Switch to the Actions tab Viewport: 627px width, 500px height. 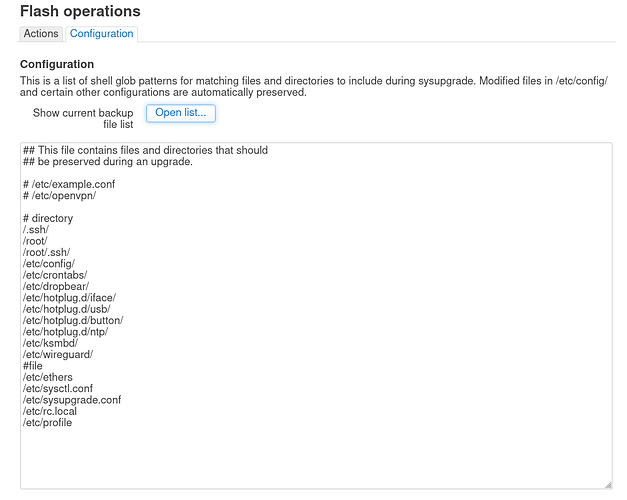pyautogui.click(x=41, y=34)
